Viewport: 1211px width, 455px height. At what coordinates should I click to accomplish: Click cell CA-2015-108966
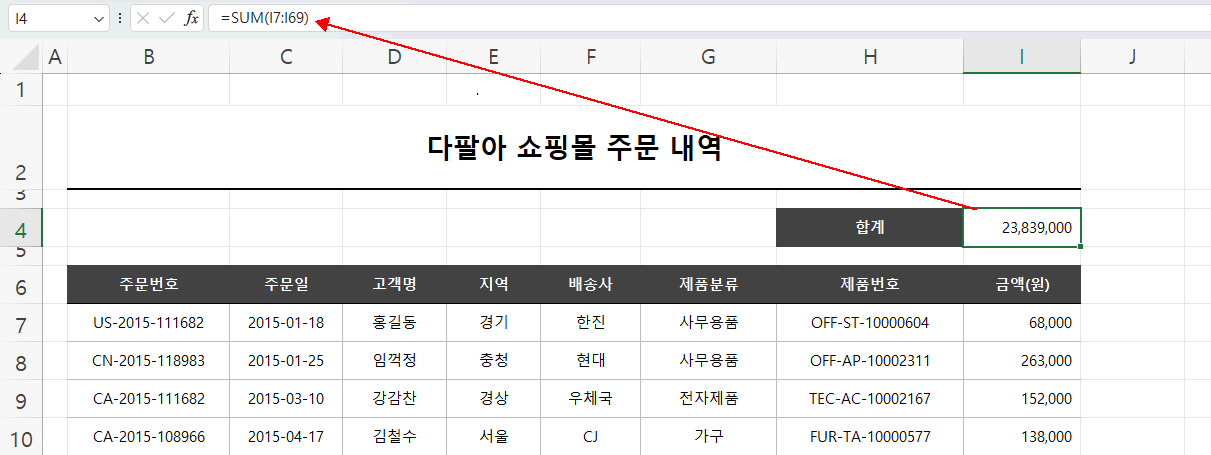[x=148, y=437]
